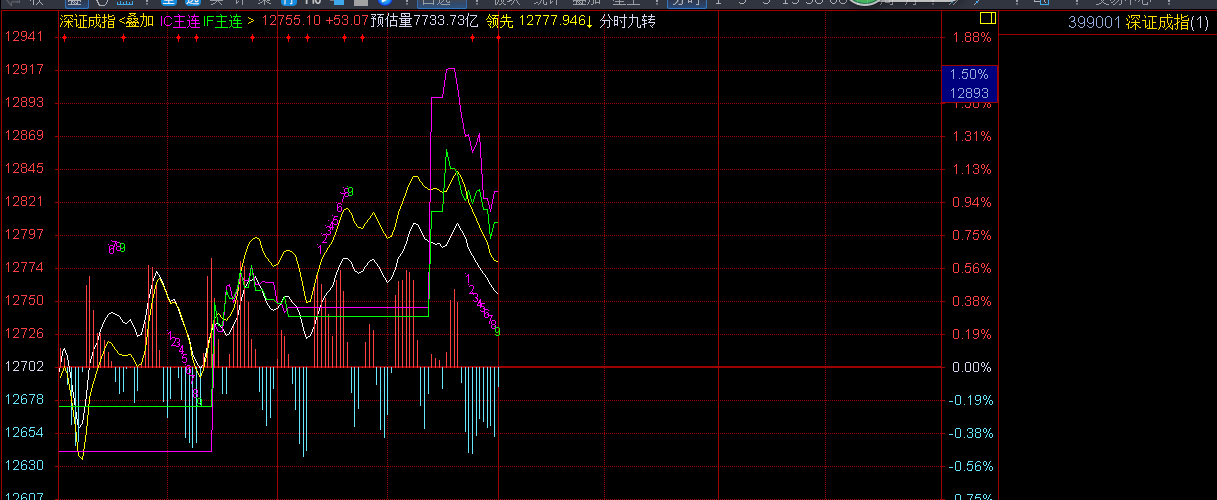Click the down arrow after 12777.946
This screenshot has height=500, width=1217.
coord(590,21)
